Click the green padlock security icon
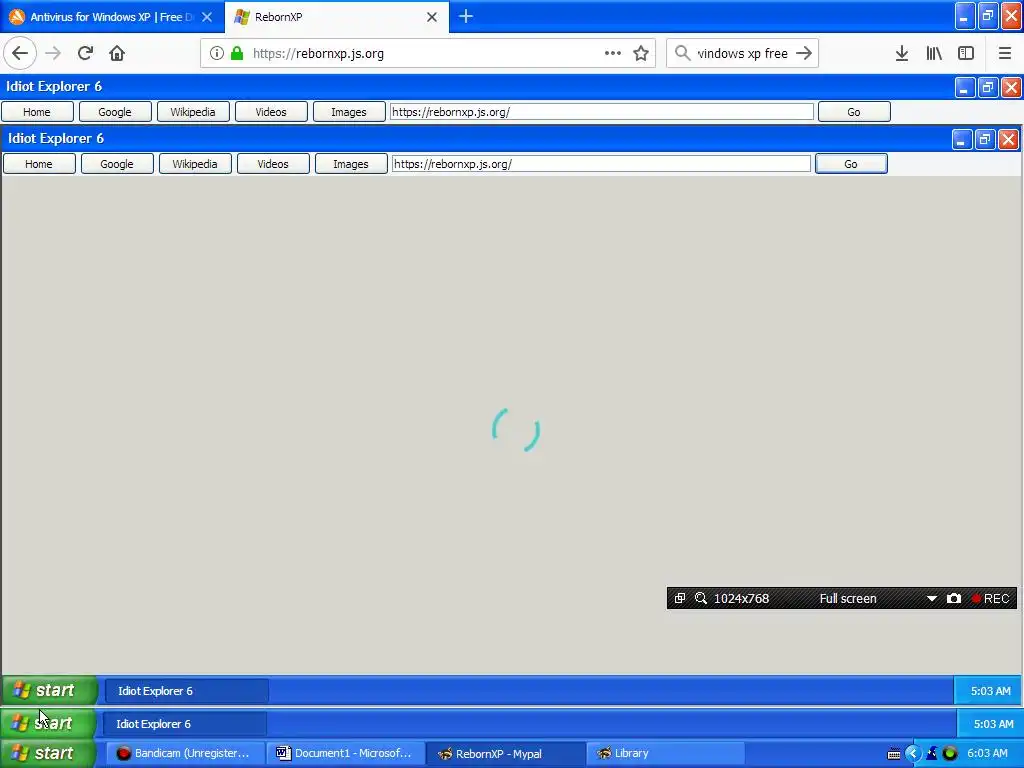The image size is (1024, 768). tap(237, 54)
